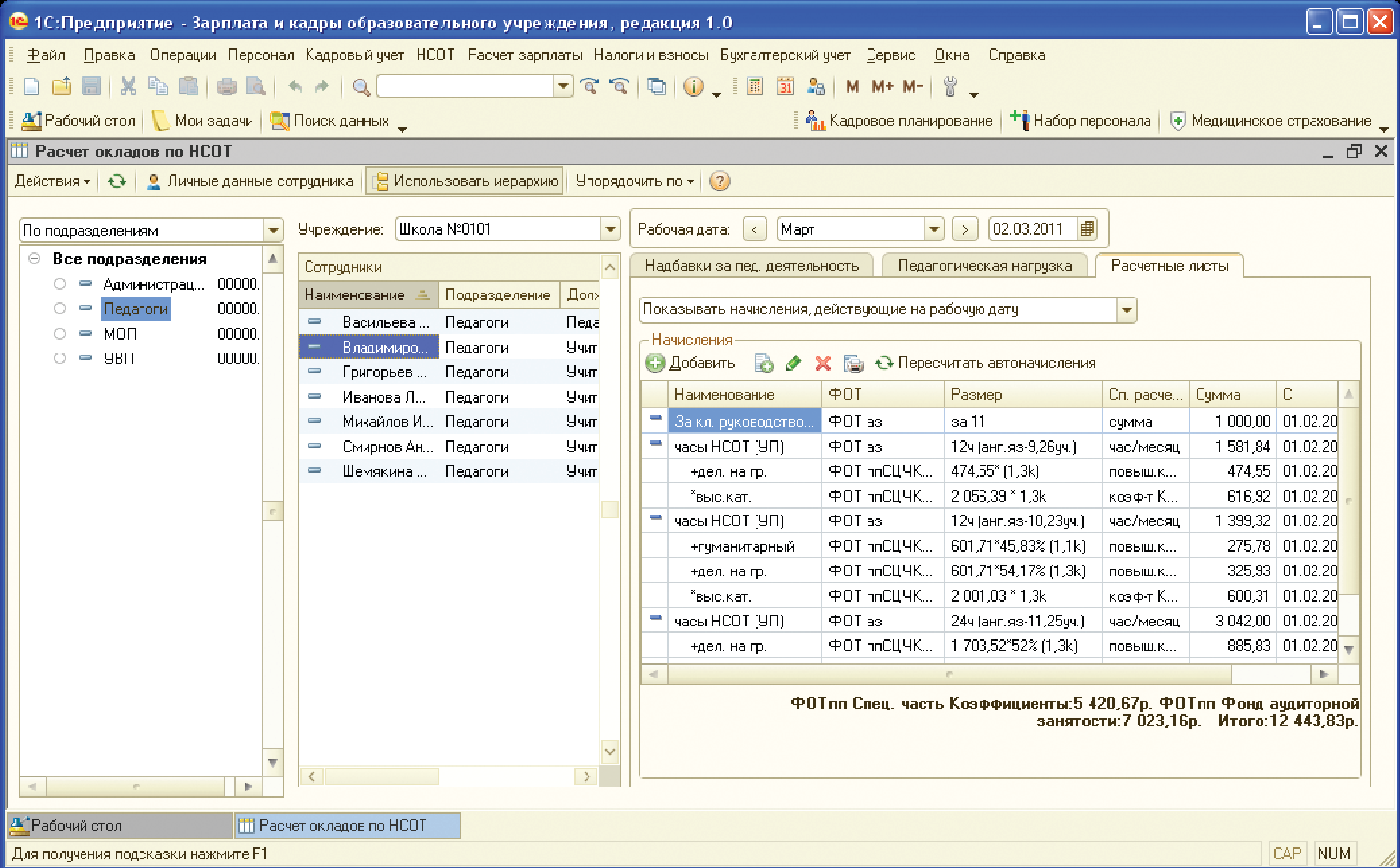1400x868 pixels.
Task: Click the M- memory subtract button
Action: (x=912, y=87)
